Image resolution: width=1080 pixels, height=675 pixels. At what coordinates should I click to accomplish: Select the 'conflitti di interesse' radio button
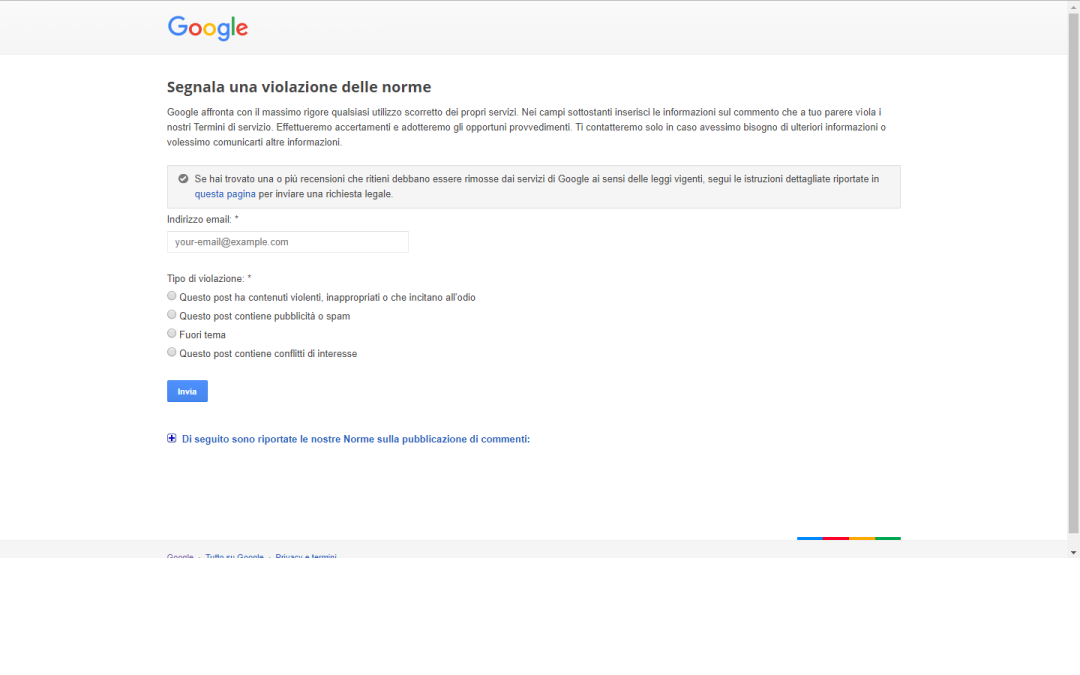click(172, 353)
